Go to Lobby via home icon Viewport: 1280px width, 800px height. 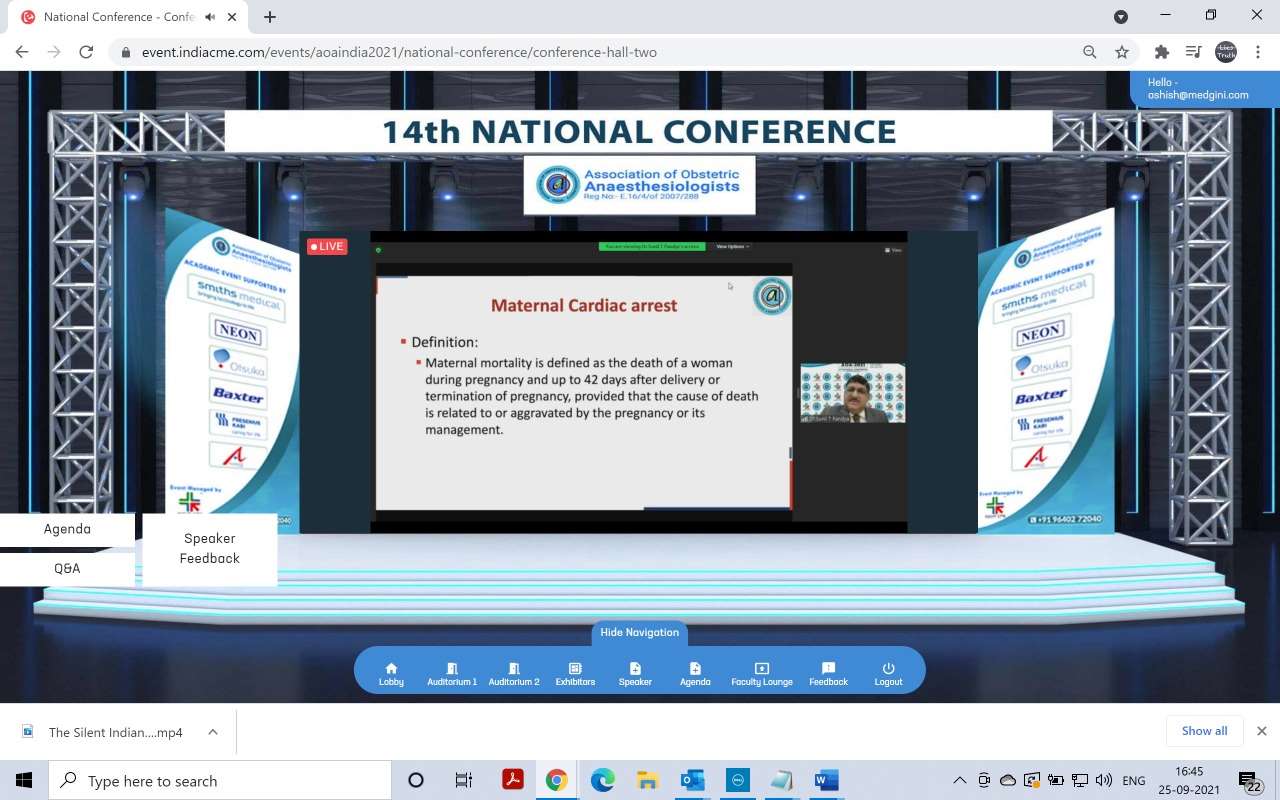[391, 674]
